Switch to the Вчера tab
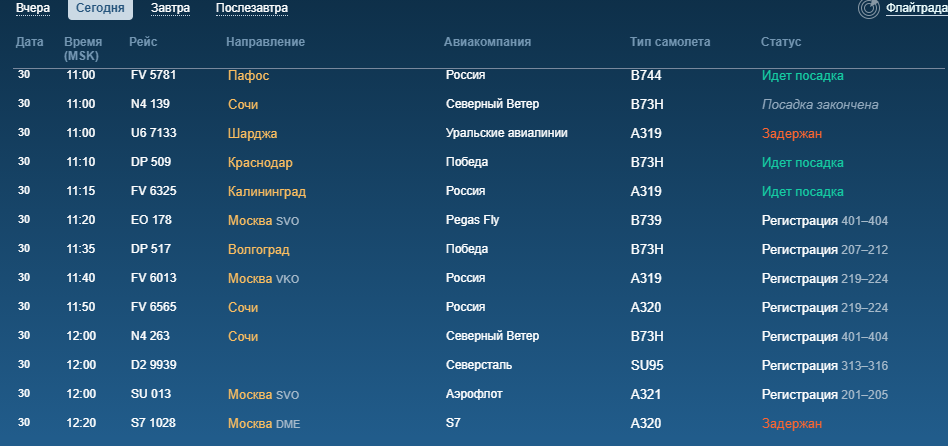948x446 pixels. (33, 8)
